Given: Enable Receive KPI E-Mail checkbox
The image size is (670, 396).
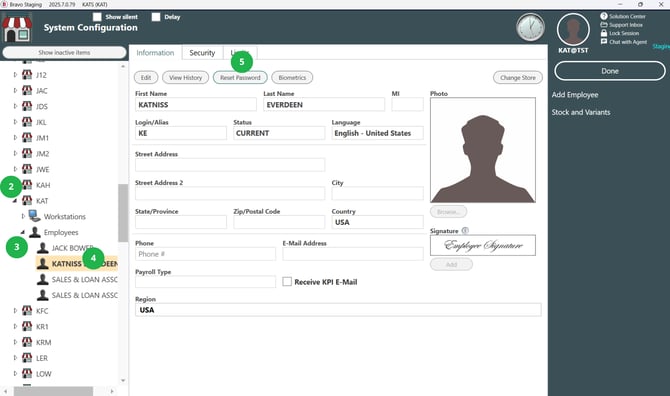Looking at the screenshot, I should click(x=287, y=282).
